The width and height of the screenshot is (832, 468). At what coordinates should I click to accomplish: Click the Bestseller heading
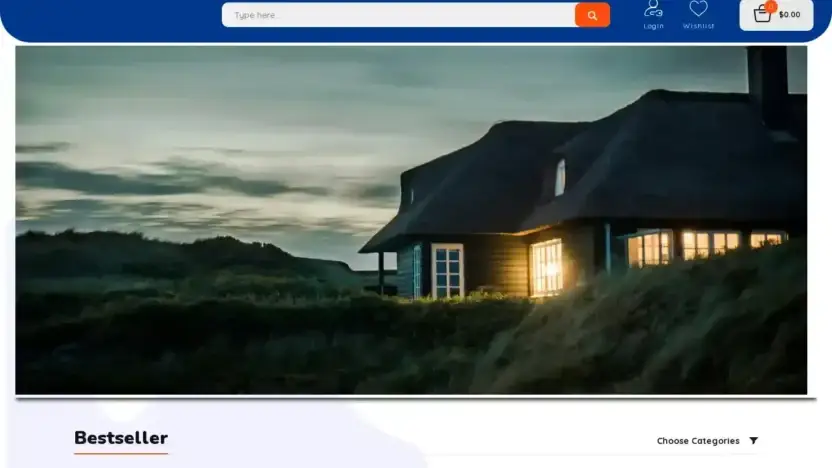point(121,438)
